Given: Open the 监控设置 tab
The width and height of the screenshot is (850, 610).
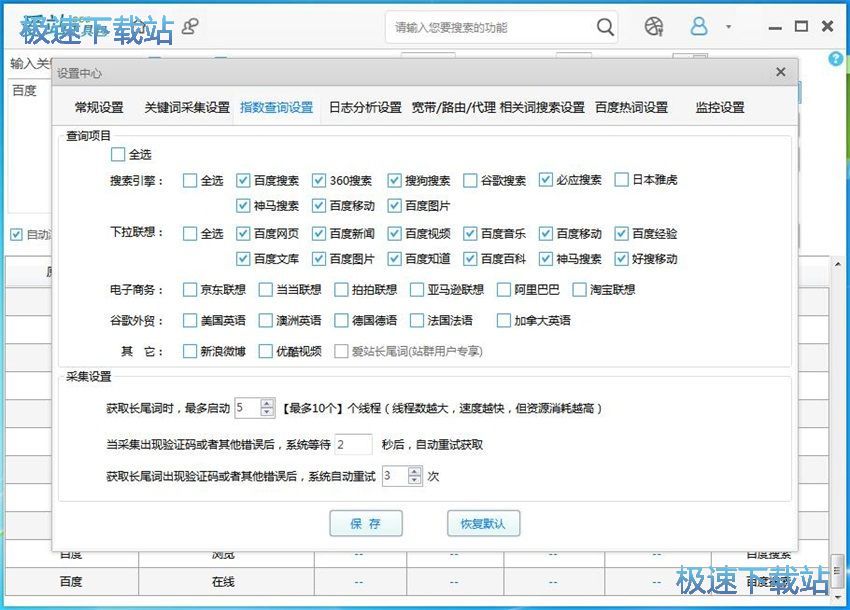Looking at the screenshot, I should 720,107.
